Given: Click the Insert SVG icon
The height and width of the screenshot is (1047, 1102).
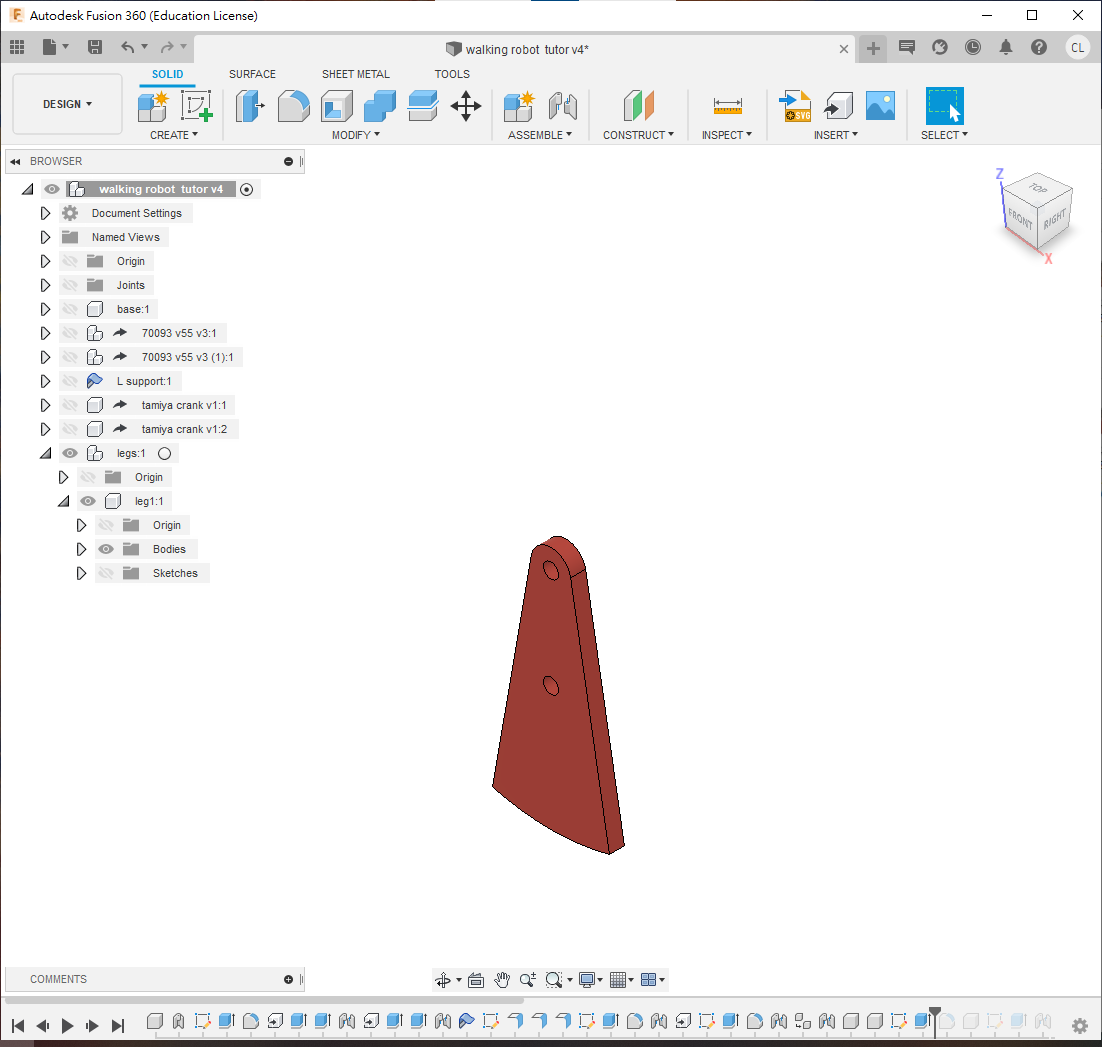Looking at the screenshot, I should (x=795, y=105).
